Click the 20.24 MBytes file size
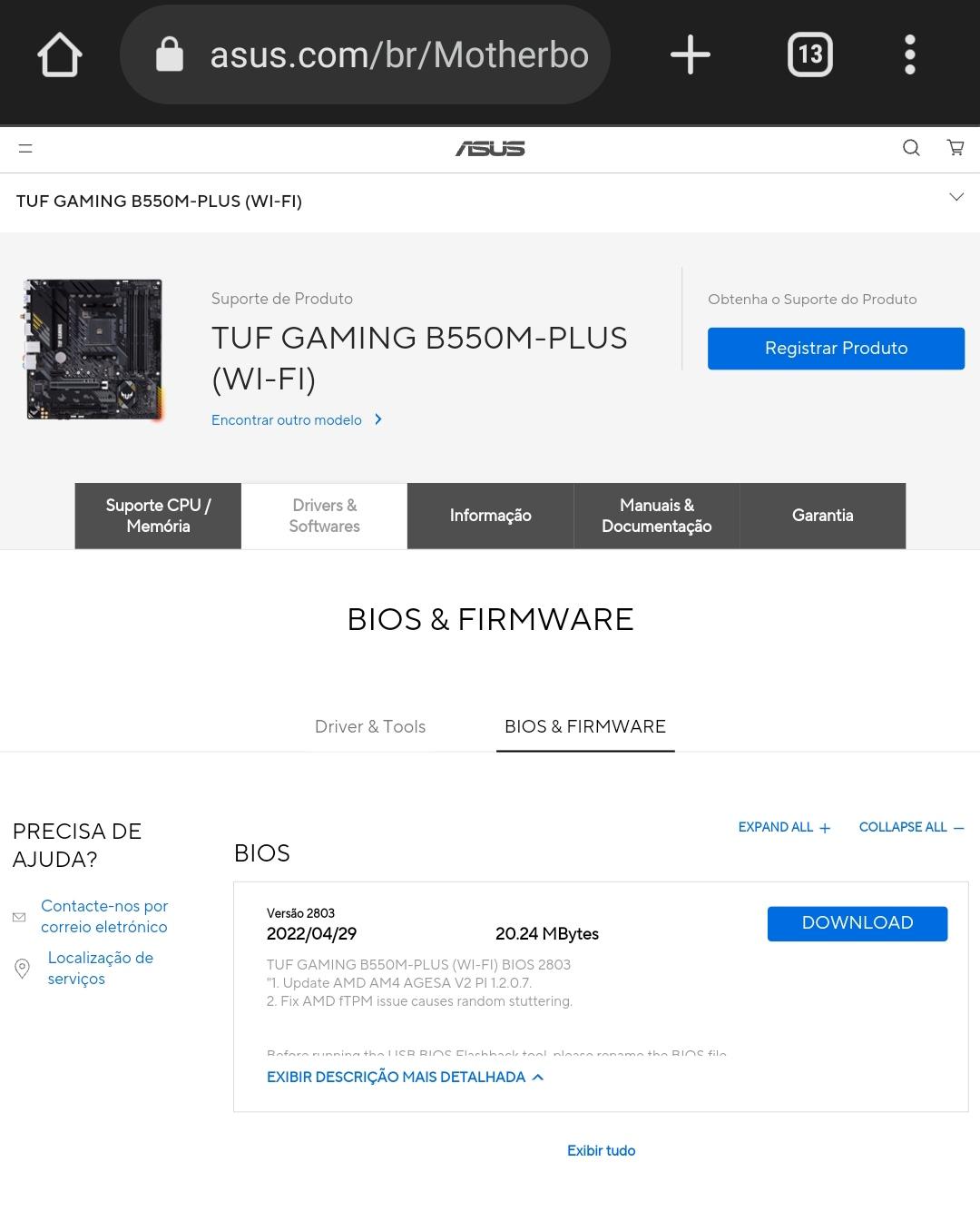Viewport: 980px width, 1221px height. [547, 933]
